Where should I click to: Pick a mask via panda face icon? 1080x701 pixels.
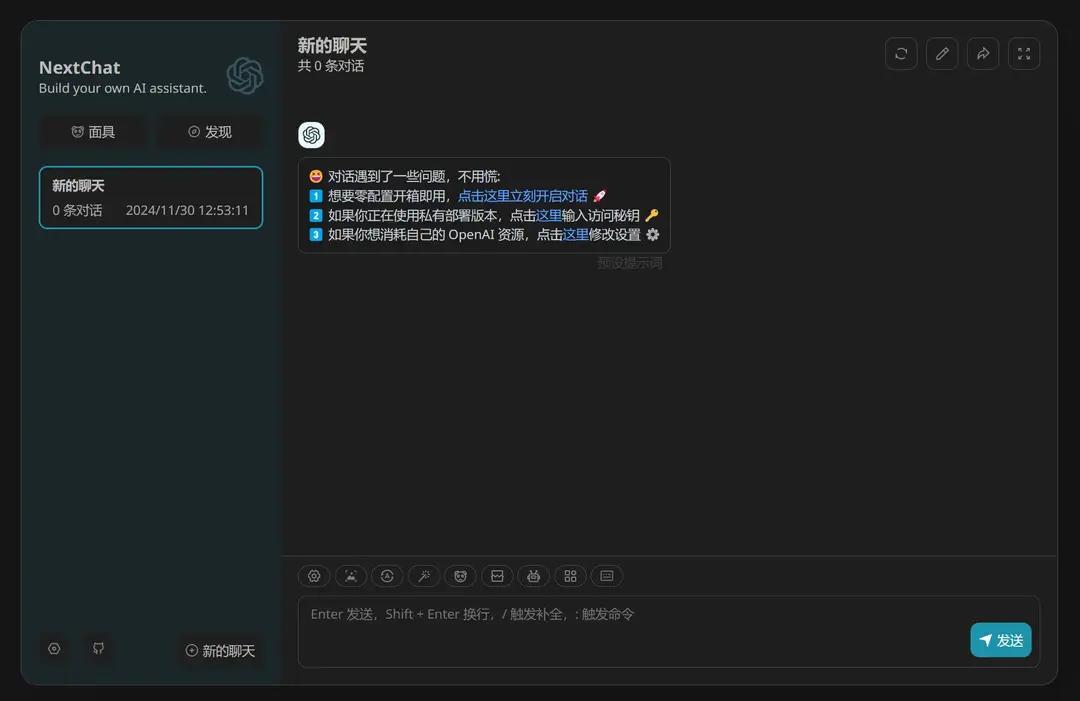point(460,576)
